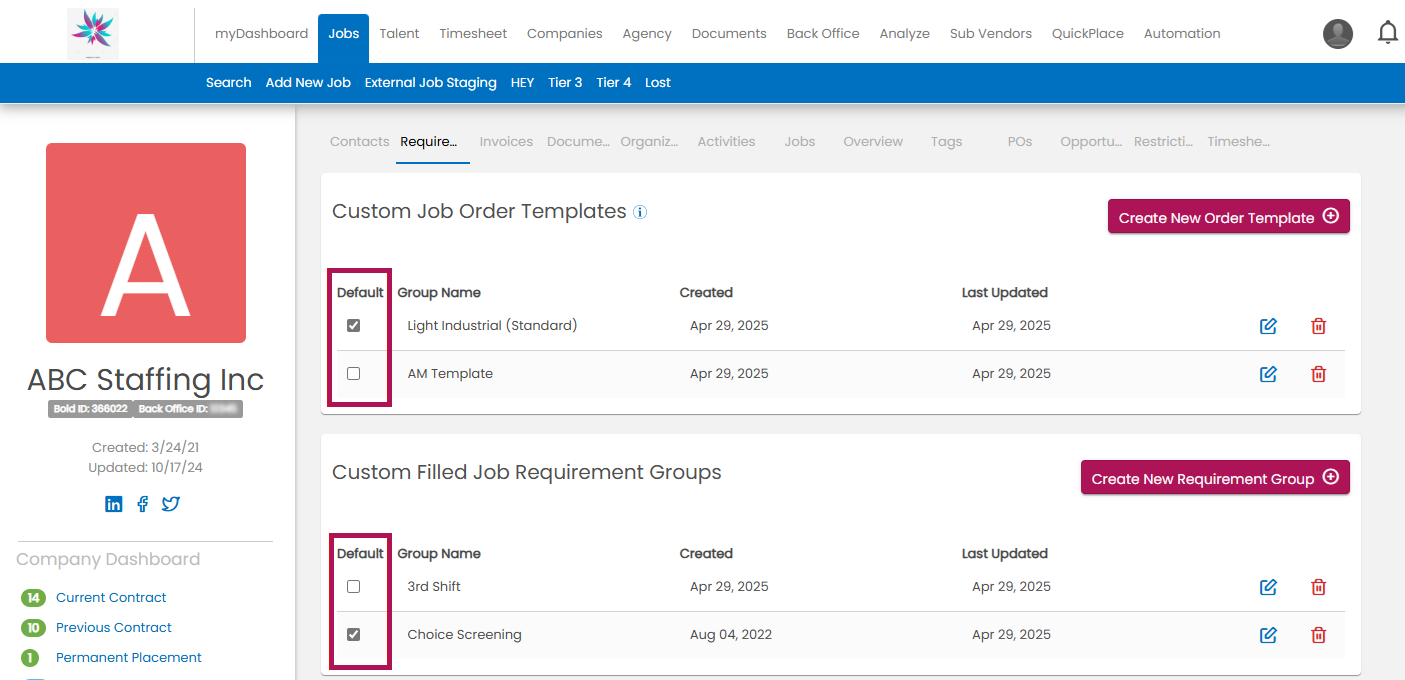The image size is (1405, 680).
Task: Click the ABC Staffing company logo tile
Action: click(x=146, y=243)
